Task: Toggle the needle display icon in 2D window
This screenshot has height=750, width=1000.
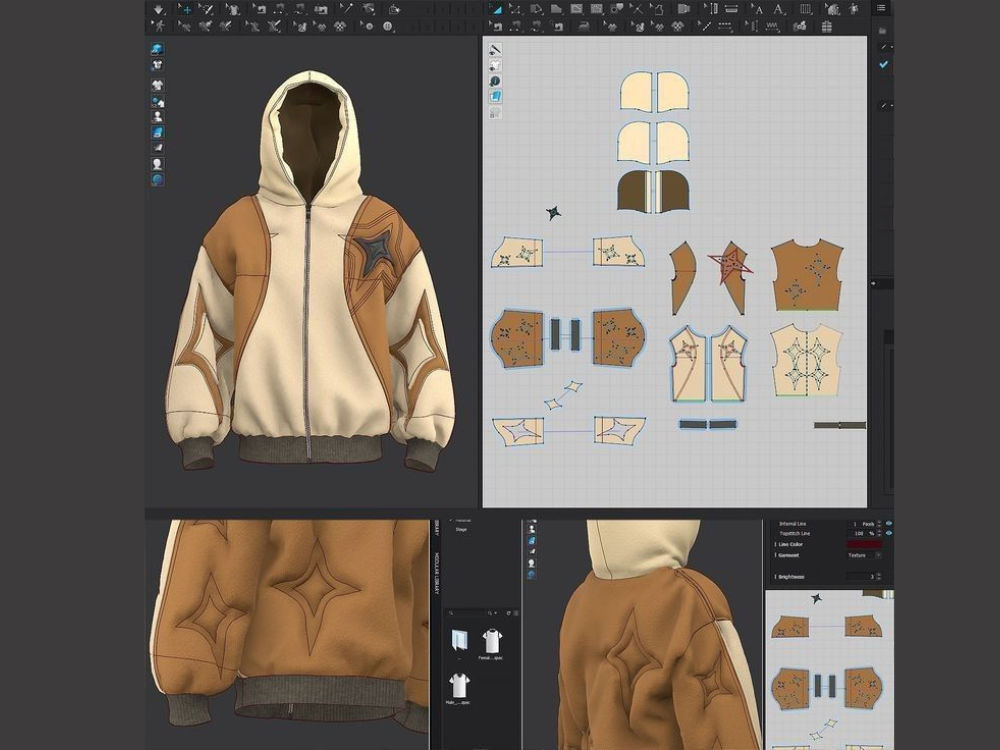Action: tap(495, 49)
